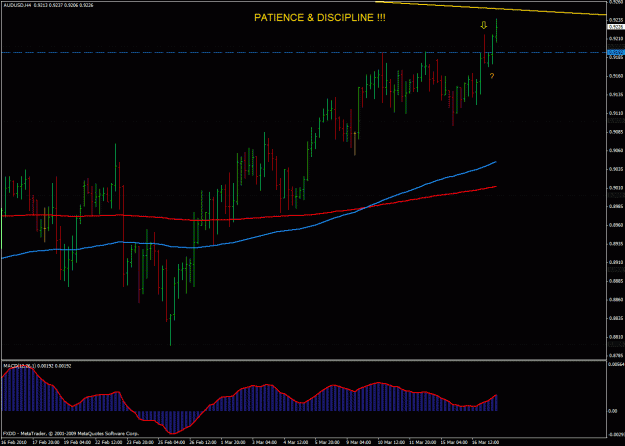Click the 0.8910 price scale label

pyautogui.click(x=616, y=262)
